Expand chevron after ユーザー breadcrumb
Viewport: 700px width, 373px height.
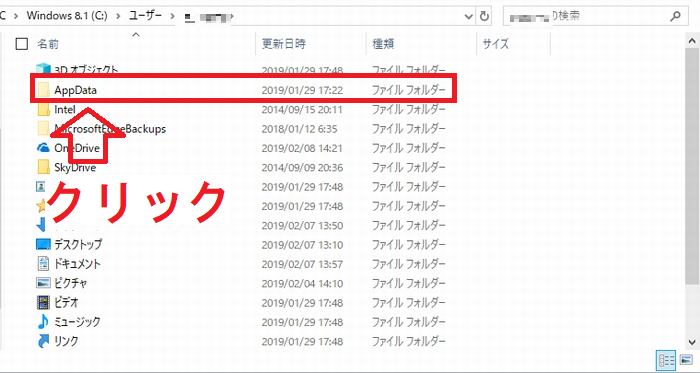coord(172,16)
